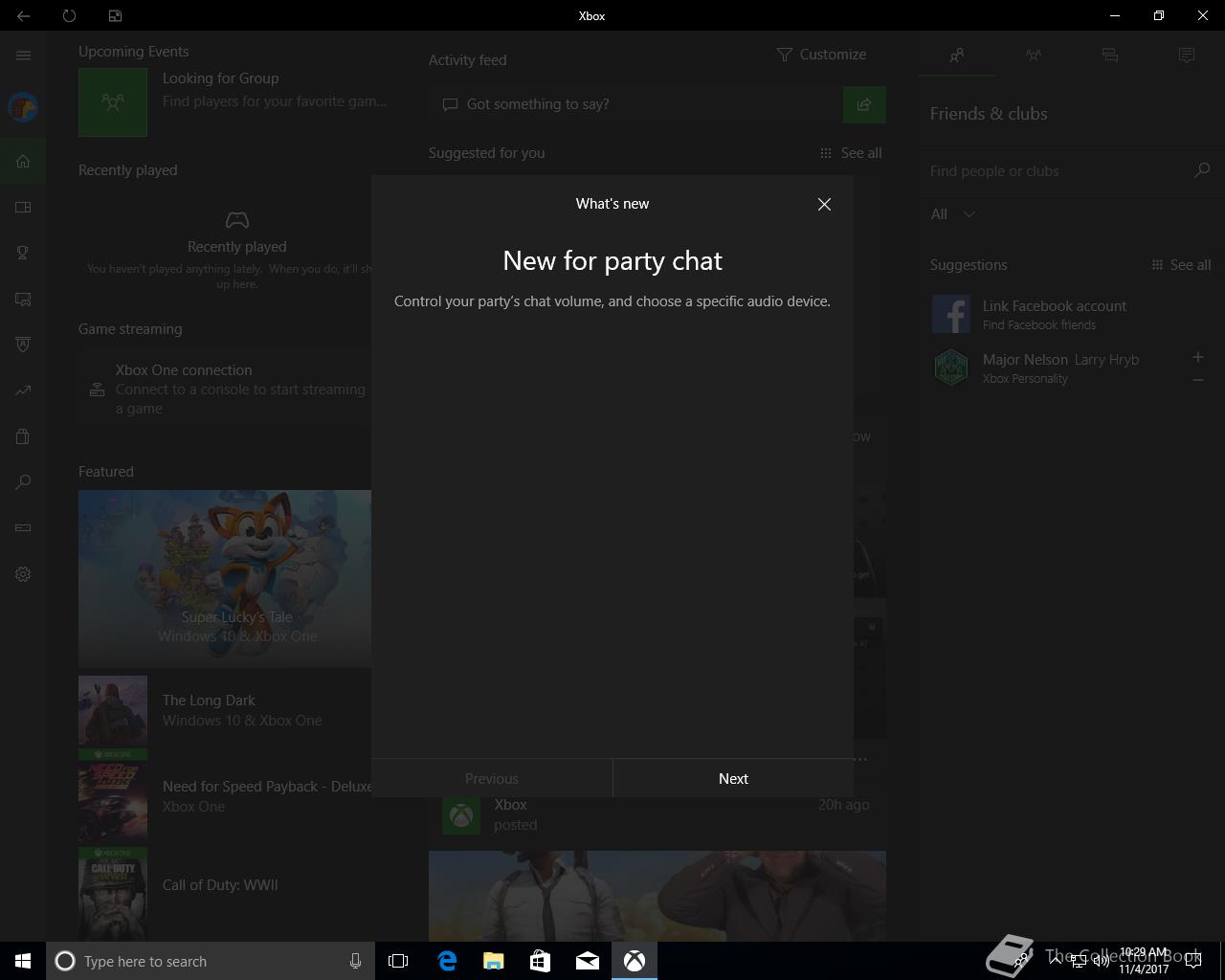
Task: Click Find people or clubs search field
Action: click(1058, 170)
